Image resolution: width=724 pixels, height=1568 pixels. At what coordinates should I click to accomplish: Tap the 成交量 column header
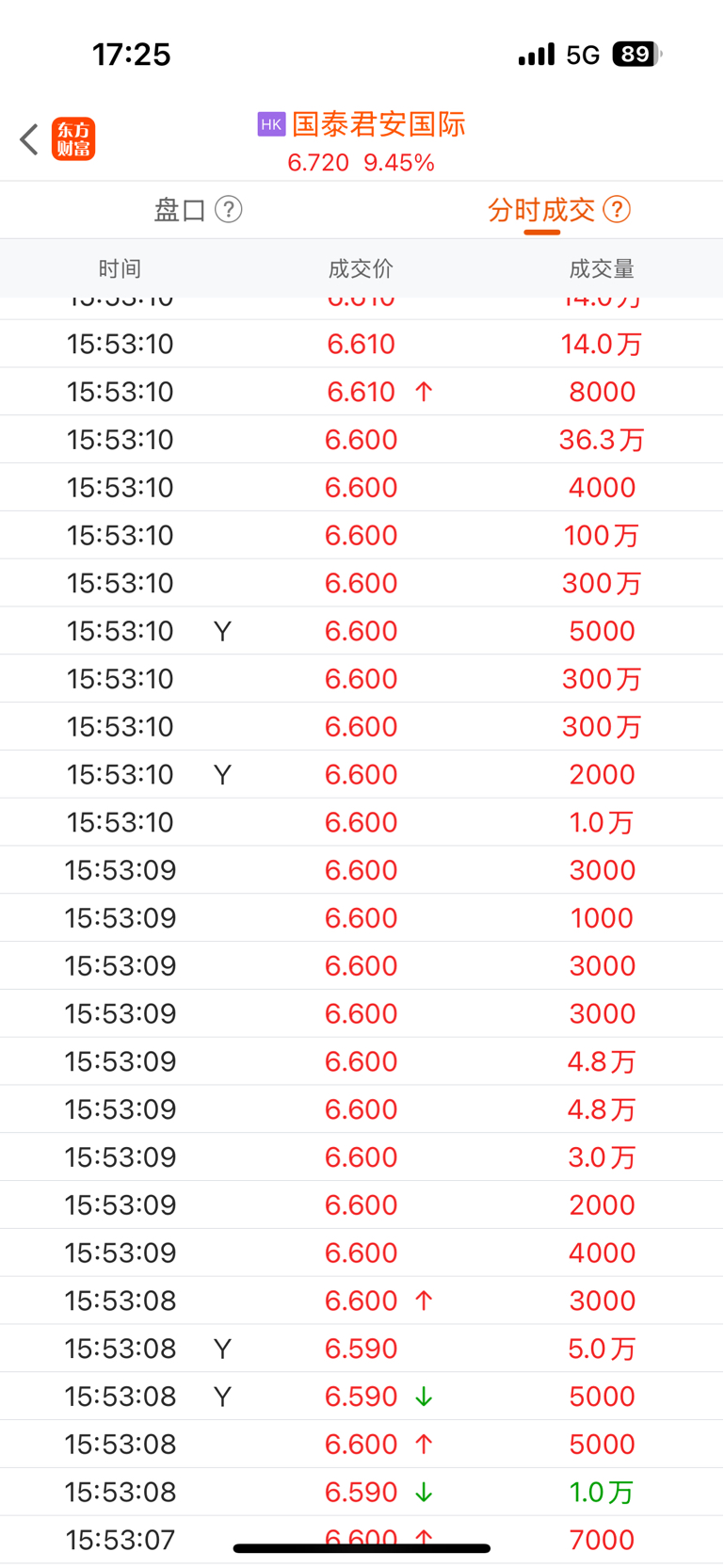(x=602, y=268)
